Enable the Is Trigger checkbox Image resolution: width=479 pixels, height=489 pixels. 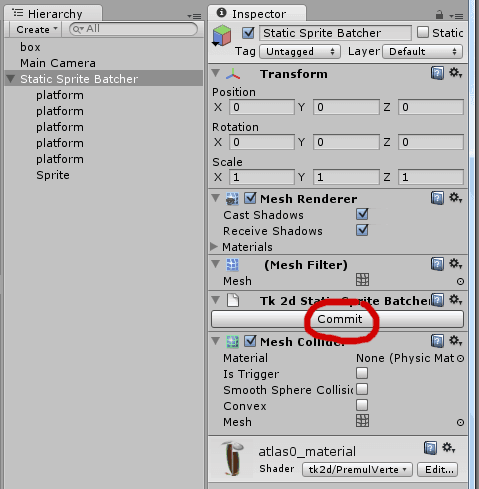362,373
